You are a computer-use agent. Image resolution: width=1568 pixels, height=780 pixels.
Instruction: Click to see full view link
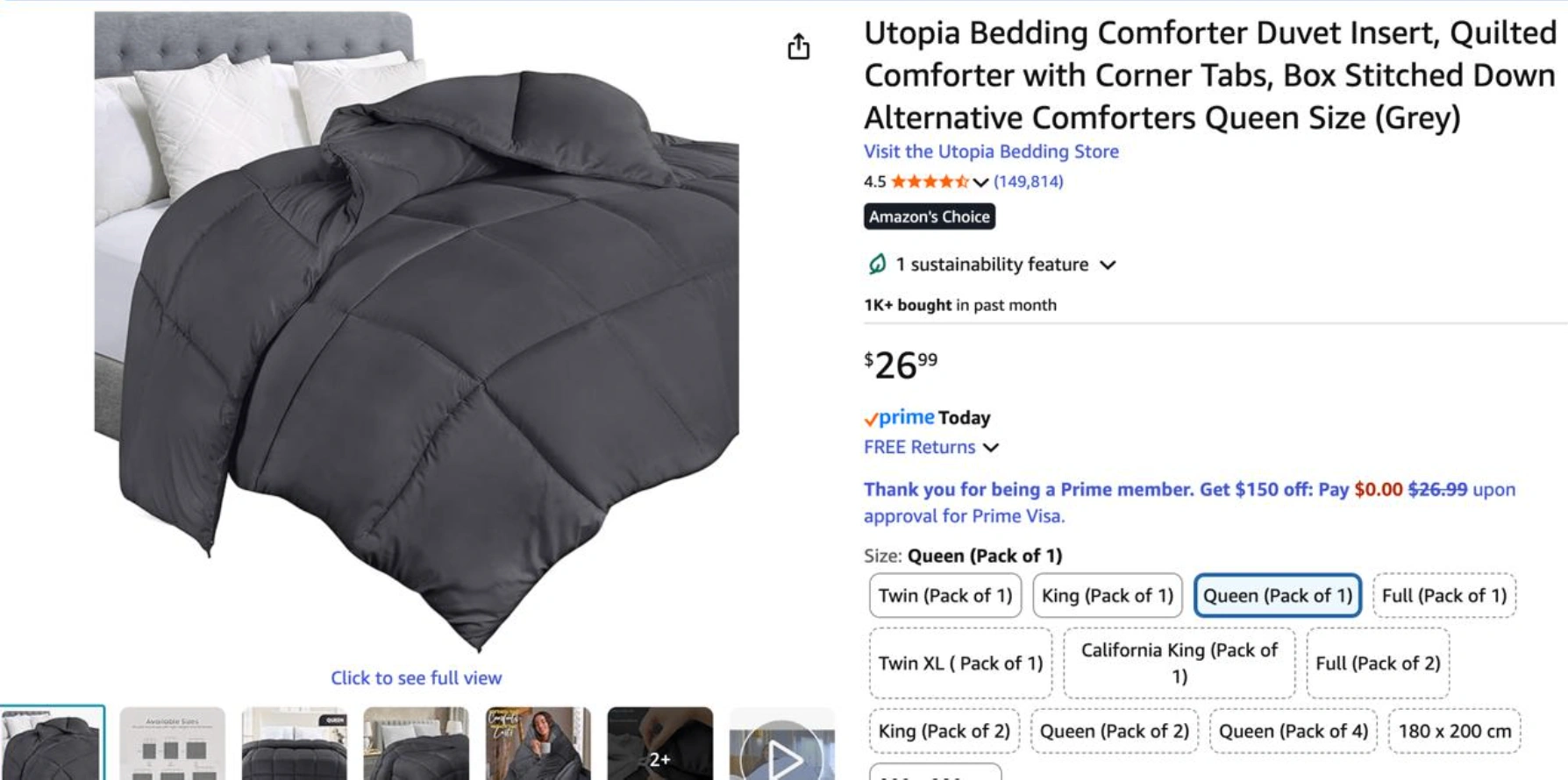pos(417,677)
